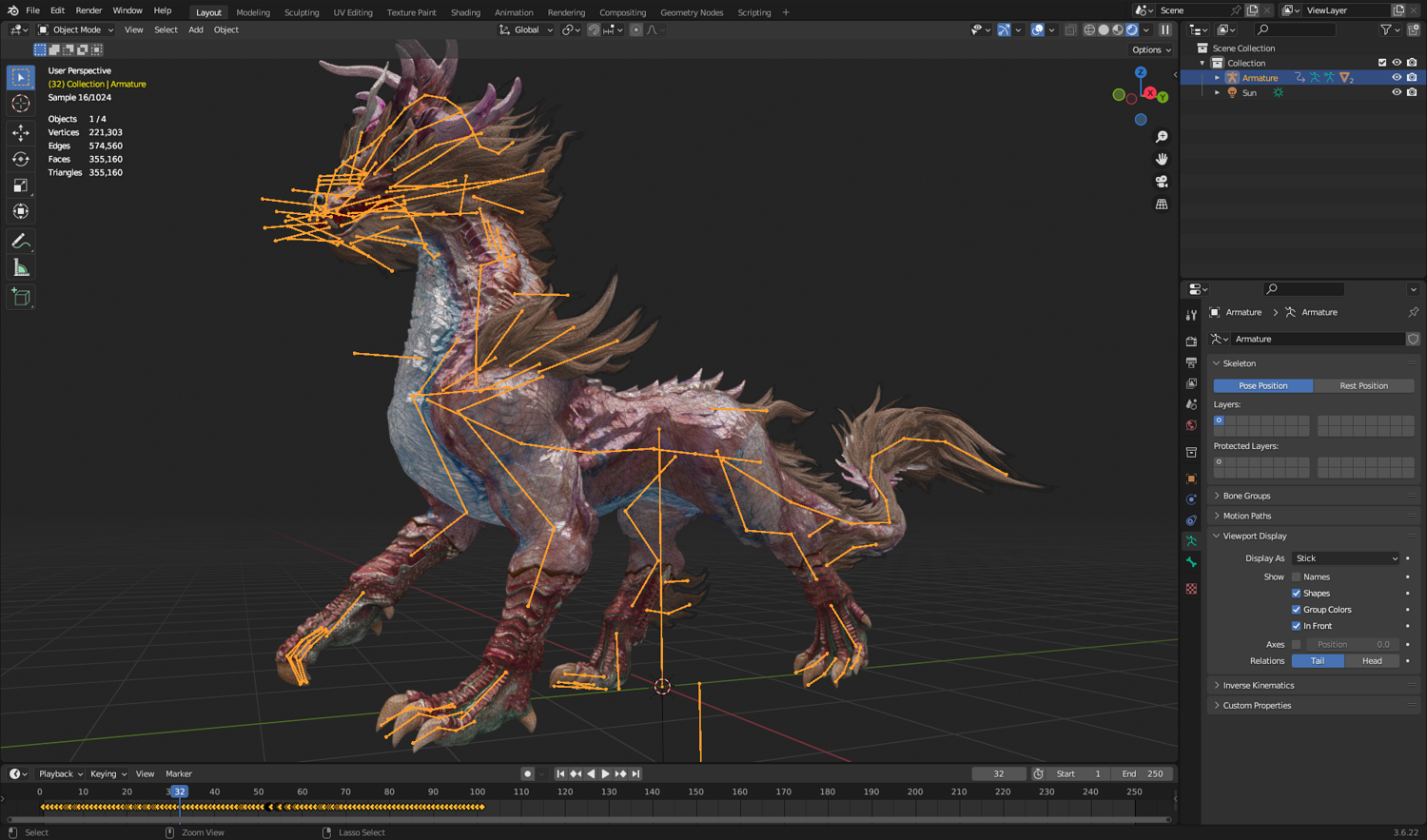Click the Add Cube tool icon
The image size is (1427, 840).
[20, 298]
